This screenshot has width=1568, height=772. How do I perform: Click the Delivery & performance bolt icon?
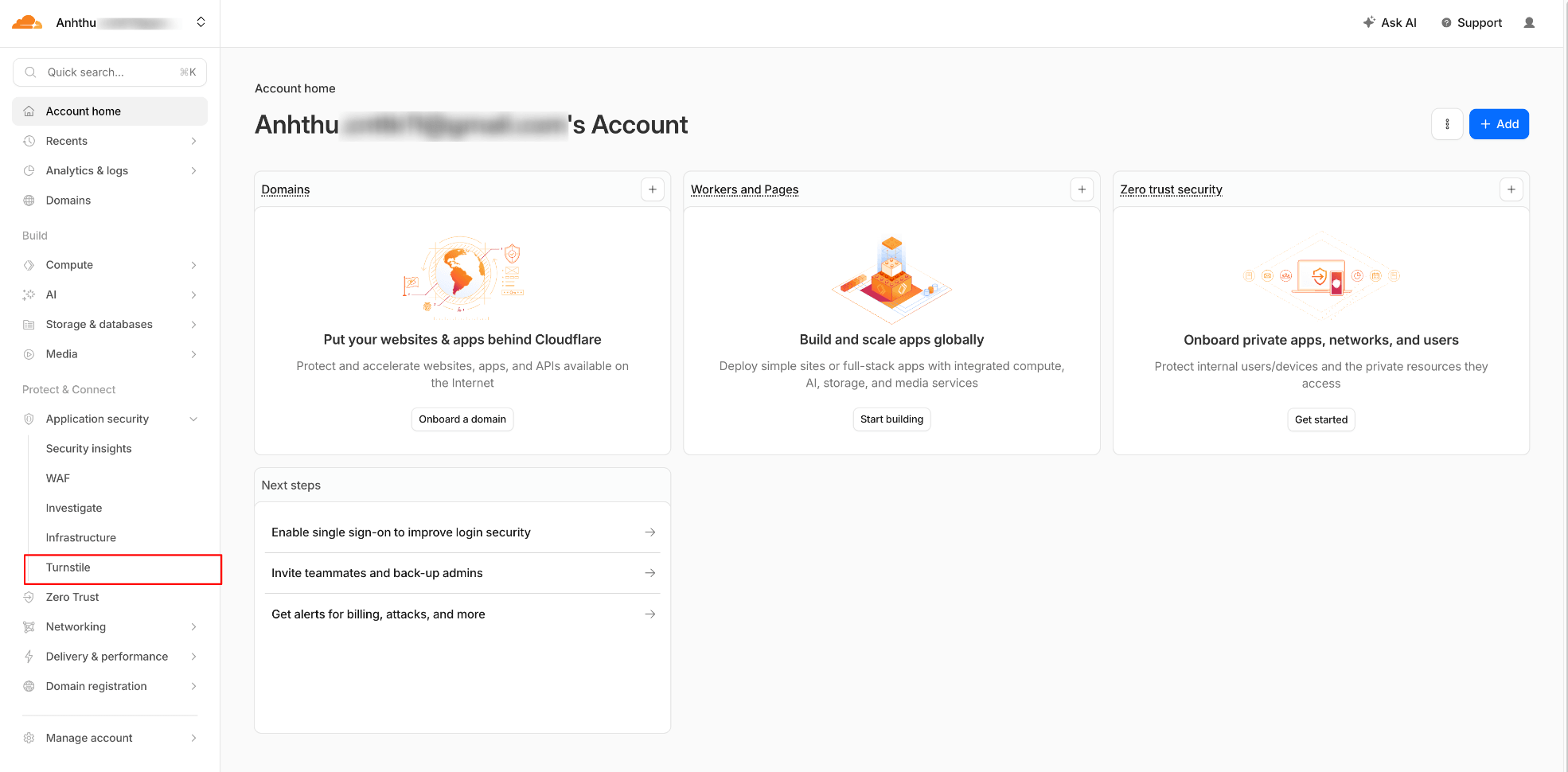coord(29,657)
